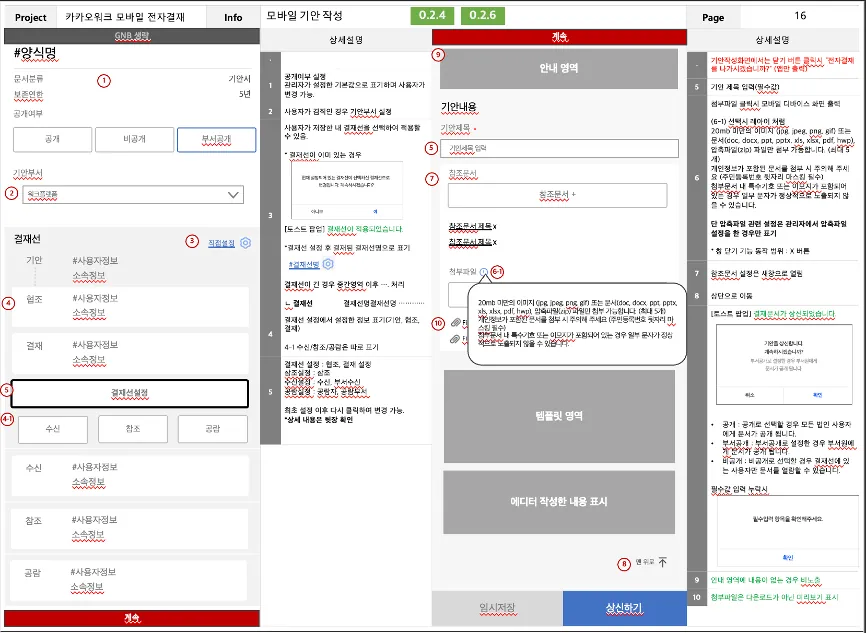Click the 직접설정 link

tap(221, 243)
